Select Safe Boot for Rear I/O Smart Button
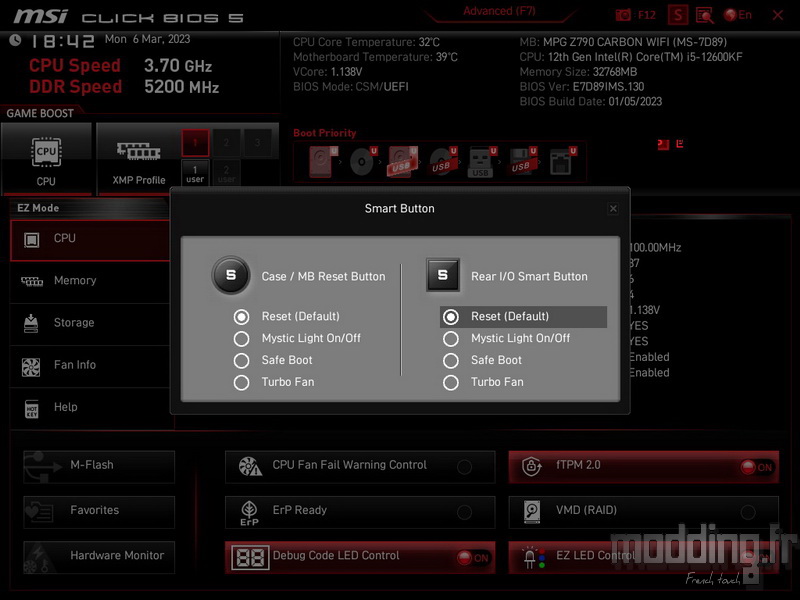The width and height of the screenshot is (800, 600). coord(451,361)
